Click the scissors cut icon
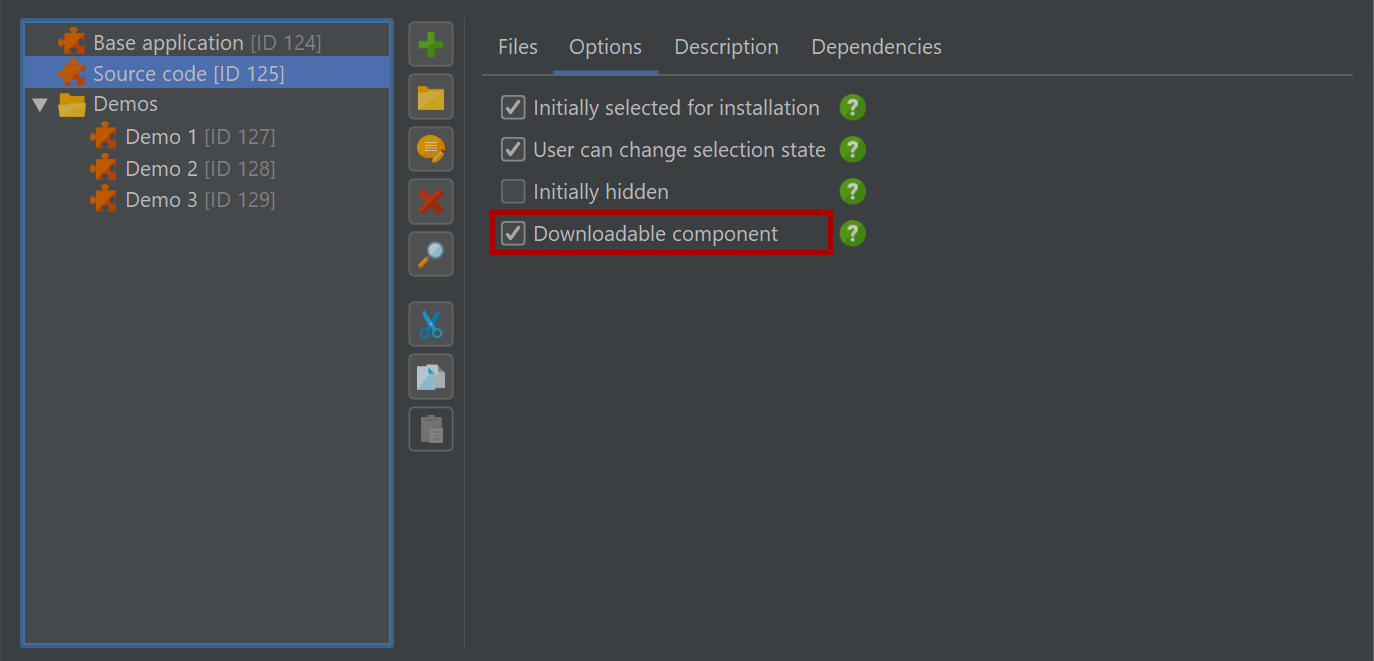 coord(431,324)
